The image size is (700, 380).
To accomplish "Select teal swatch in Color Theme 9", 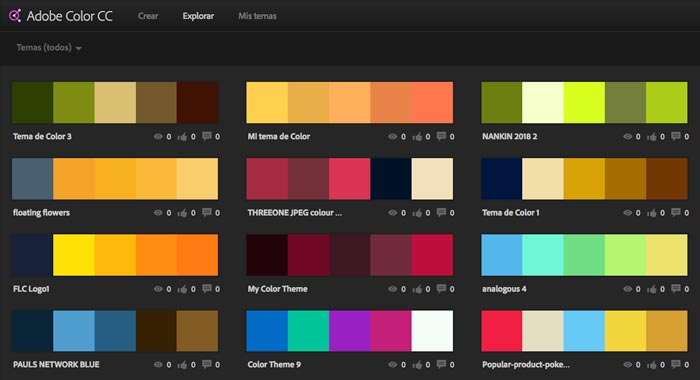I will (x=308, y=331).
